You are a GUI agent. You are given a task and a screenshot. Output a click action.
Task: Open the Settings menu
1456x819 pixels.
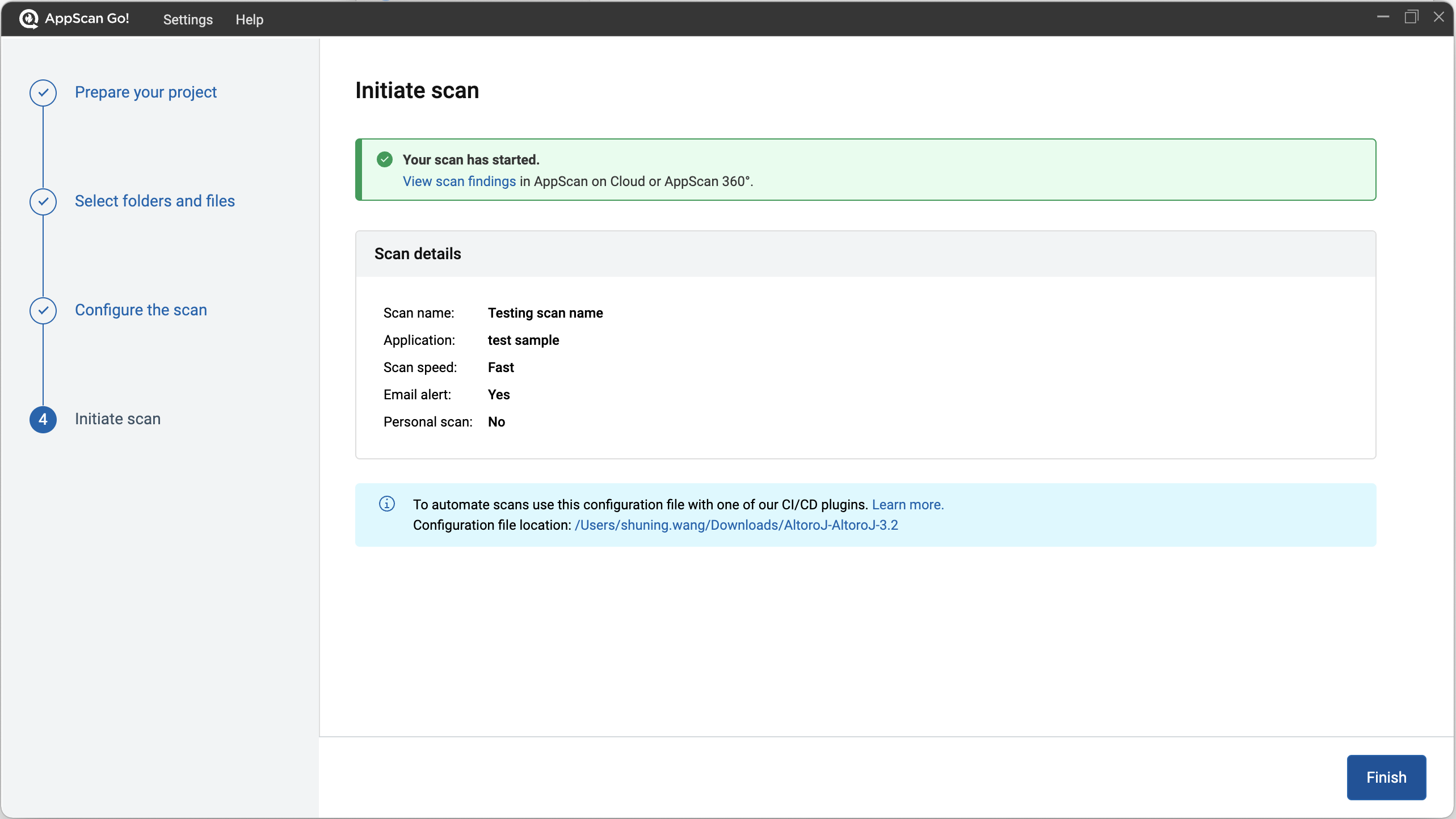tap(188, 19)
